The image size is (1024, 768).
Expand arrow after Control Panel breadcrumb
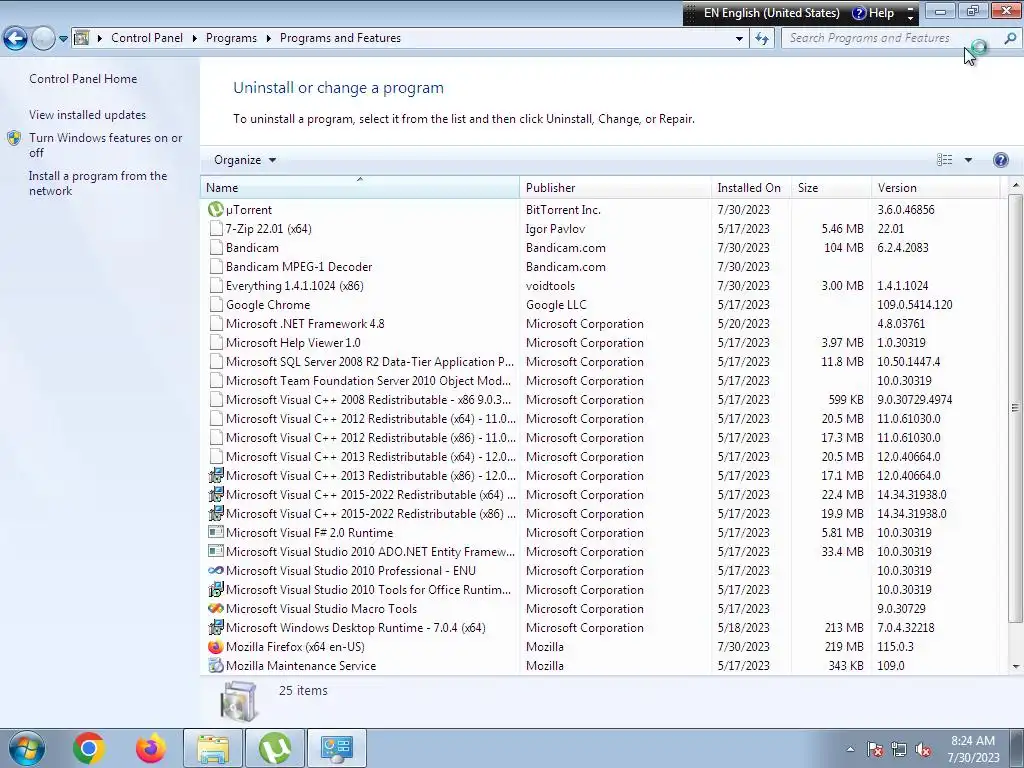195,39
